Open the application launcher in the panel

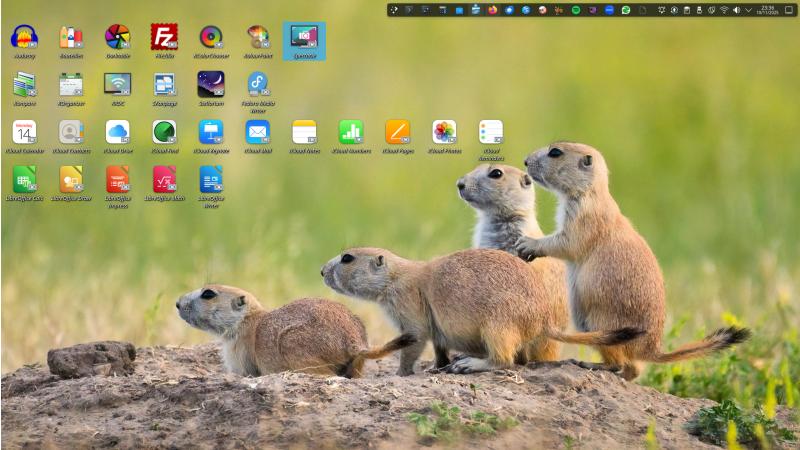click(394, 10)
